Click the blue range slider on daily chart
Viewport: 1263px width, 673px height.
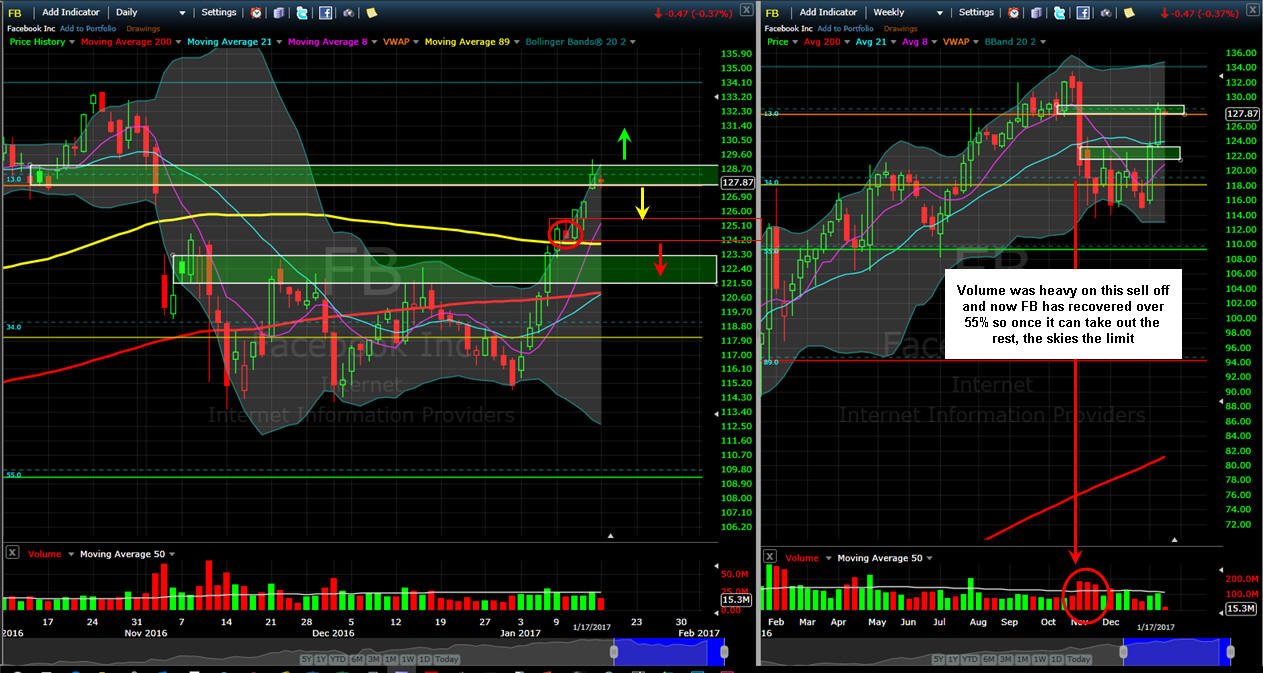(668, 652)
